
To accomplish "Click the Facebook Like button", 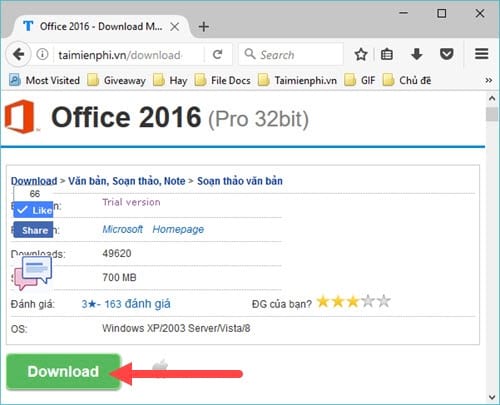I will click(x=33, y=210).
